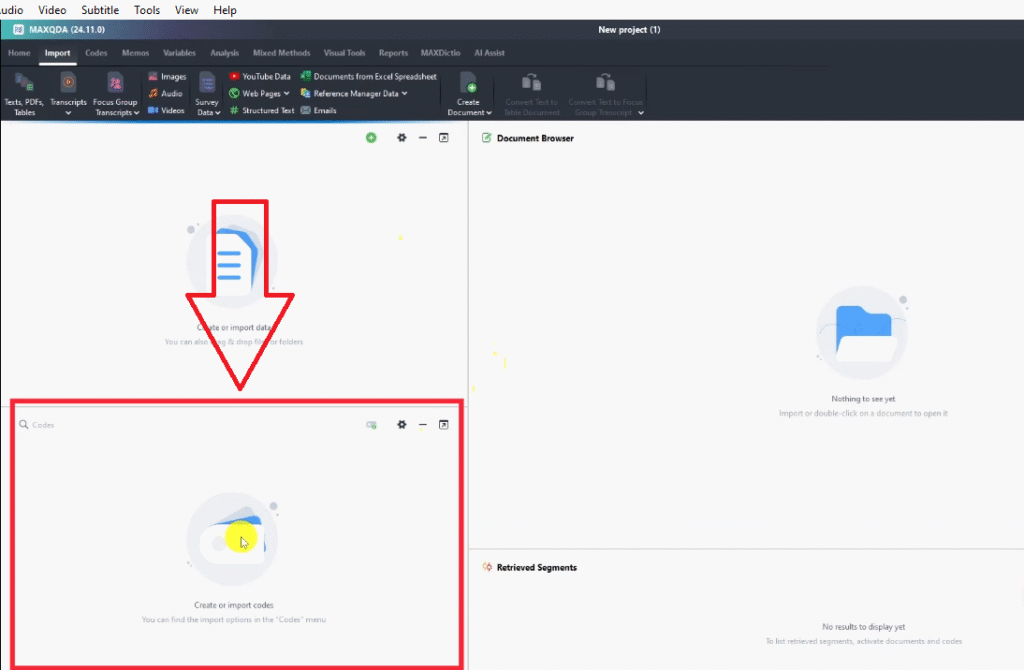This screenshot has height=670, width=1024.
Task: Open Create Document dropdown
Action: [x=469, y=112]
